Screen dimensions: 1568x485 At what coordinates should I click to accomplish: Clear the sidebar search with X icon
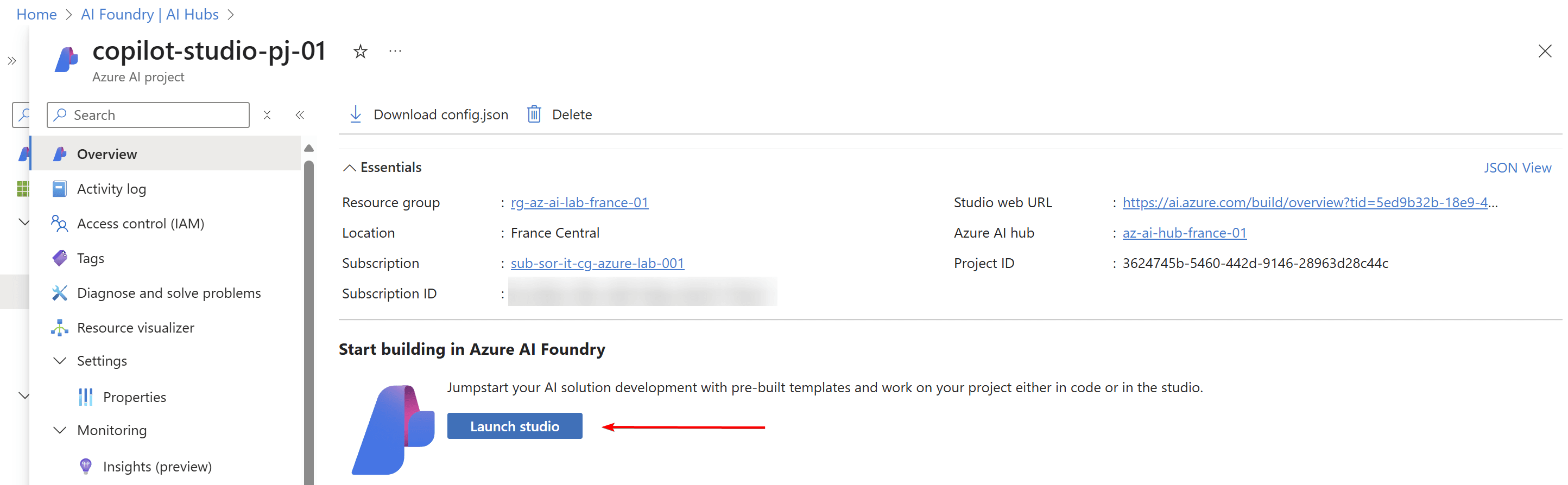(x=267, y=115)
